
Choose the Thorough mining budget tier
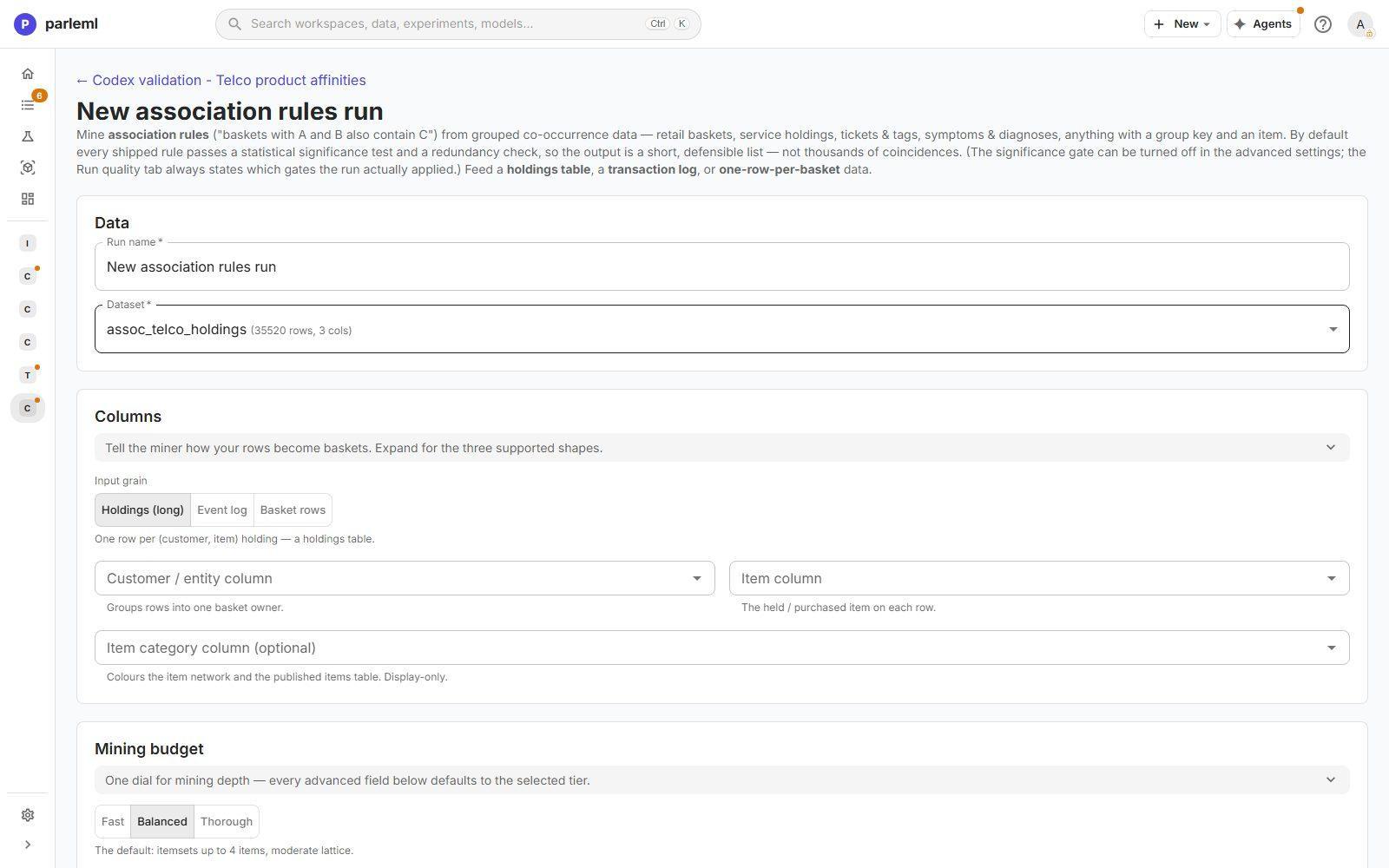coord(227,821)
